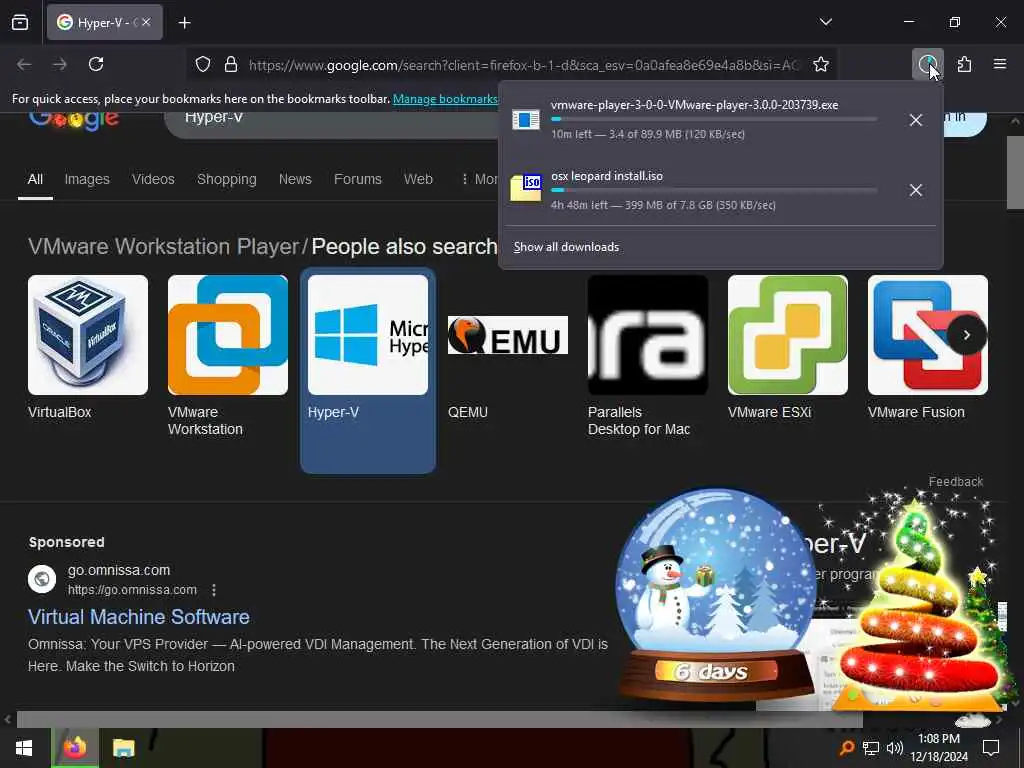Open File Explorer from taskbar

(x=123, y=748)
